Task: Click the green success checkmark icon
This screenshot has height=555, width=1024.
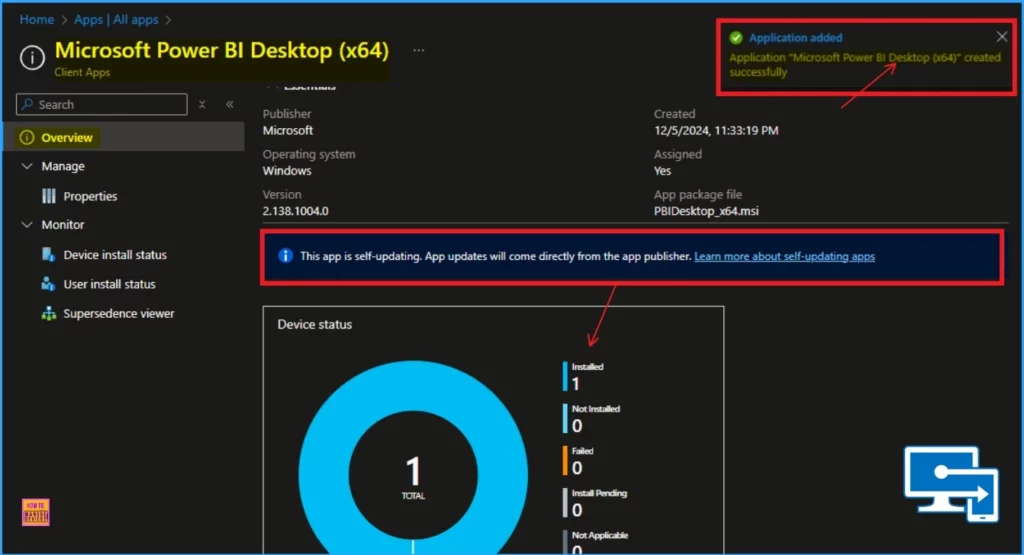Action: pos(736,38)
